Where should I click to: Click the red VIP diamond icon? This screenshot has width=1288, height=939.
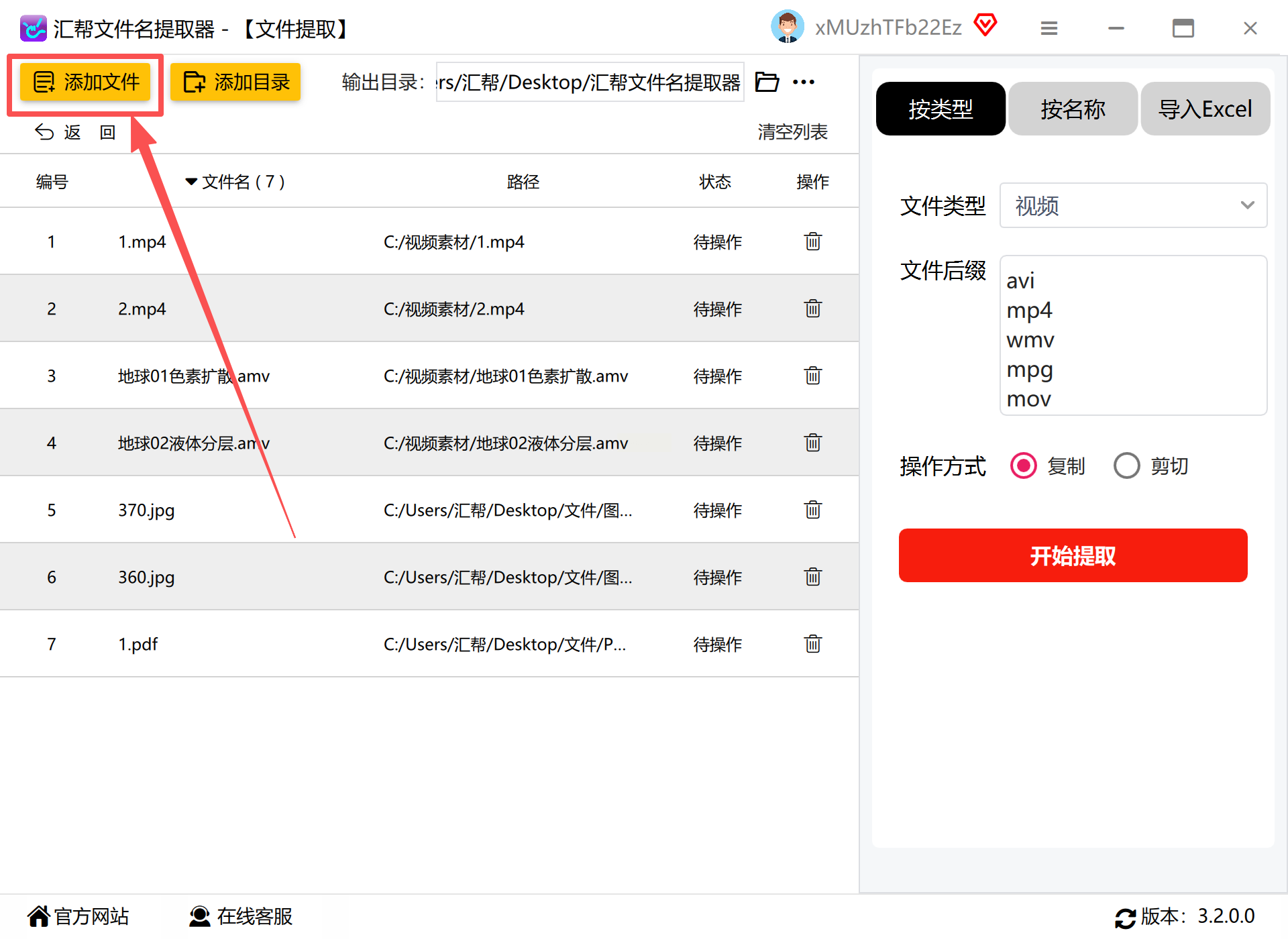coord(985,25)
